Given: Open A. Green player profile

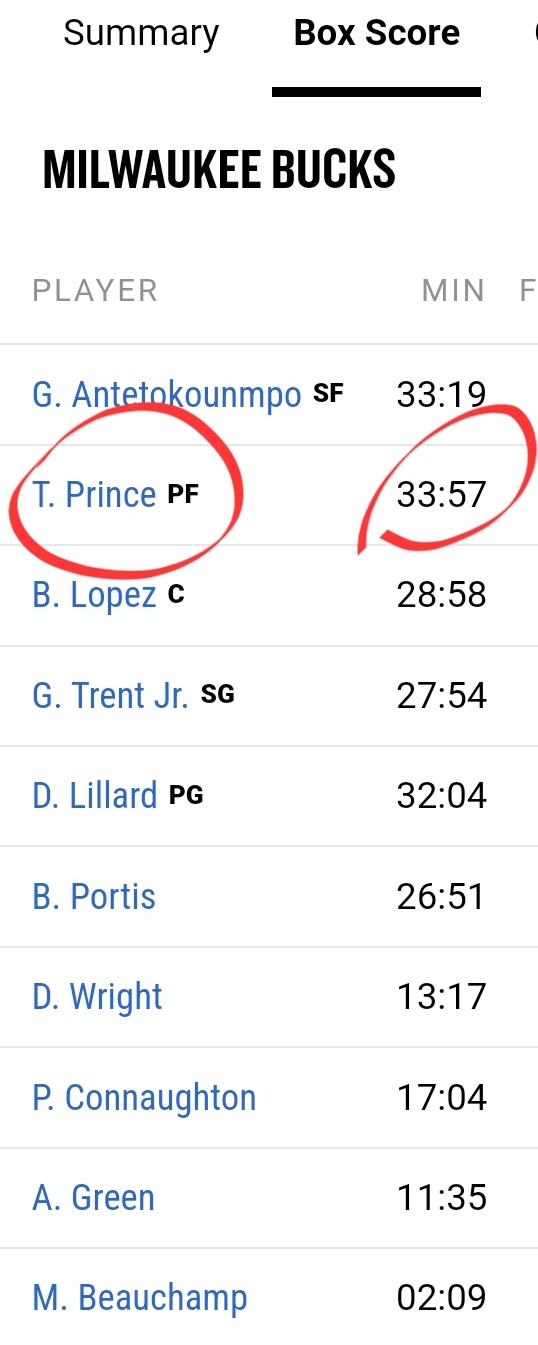Looking at the screenshot, I should coord(93,1198).
